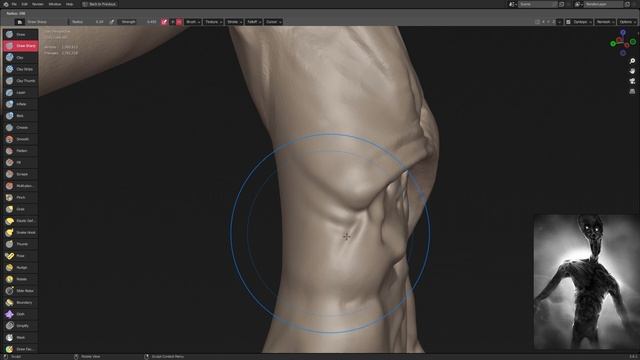The image size is (640, 360).
Task: Click the Back to Previous button
Action: 99,4
